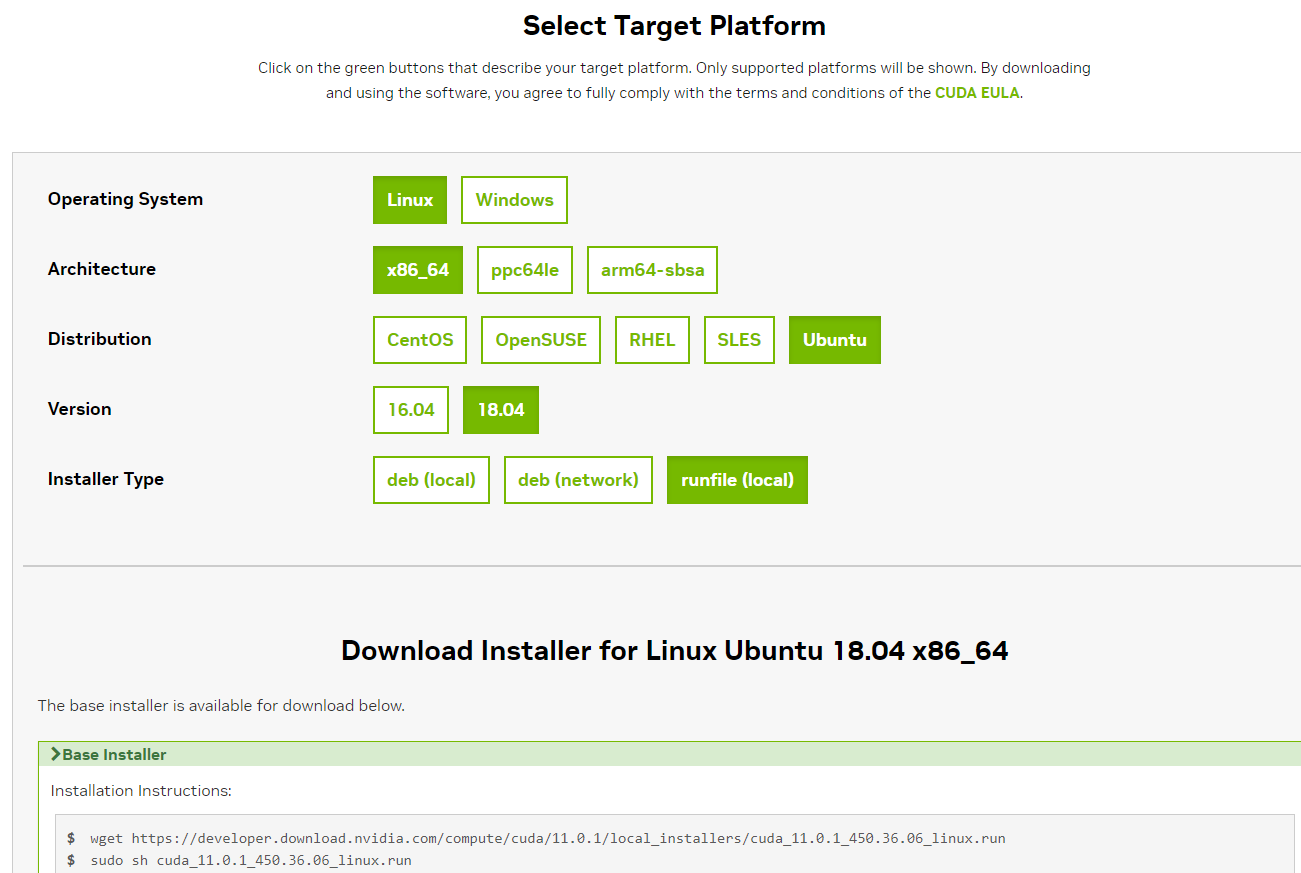Choose Windows as the operating system
The height and width of the screenshot is (873, 1301).
pos(514,200)
